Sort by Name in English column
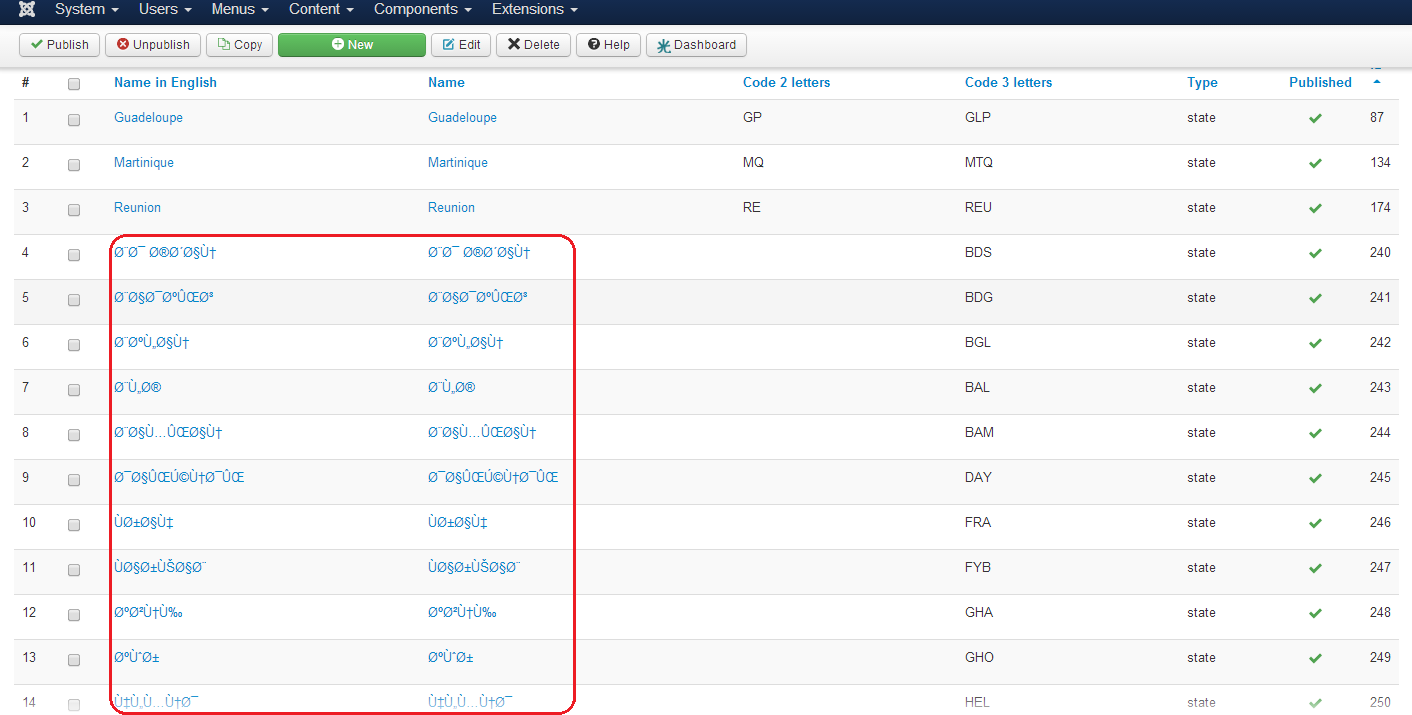 165,83
